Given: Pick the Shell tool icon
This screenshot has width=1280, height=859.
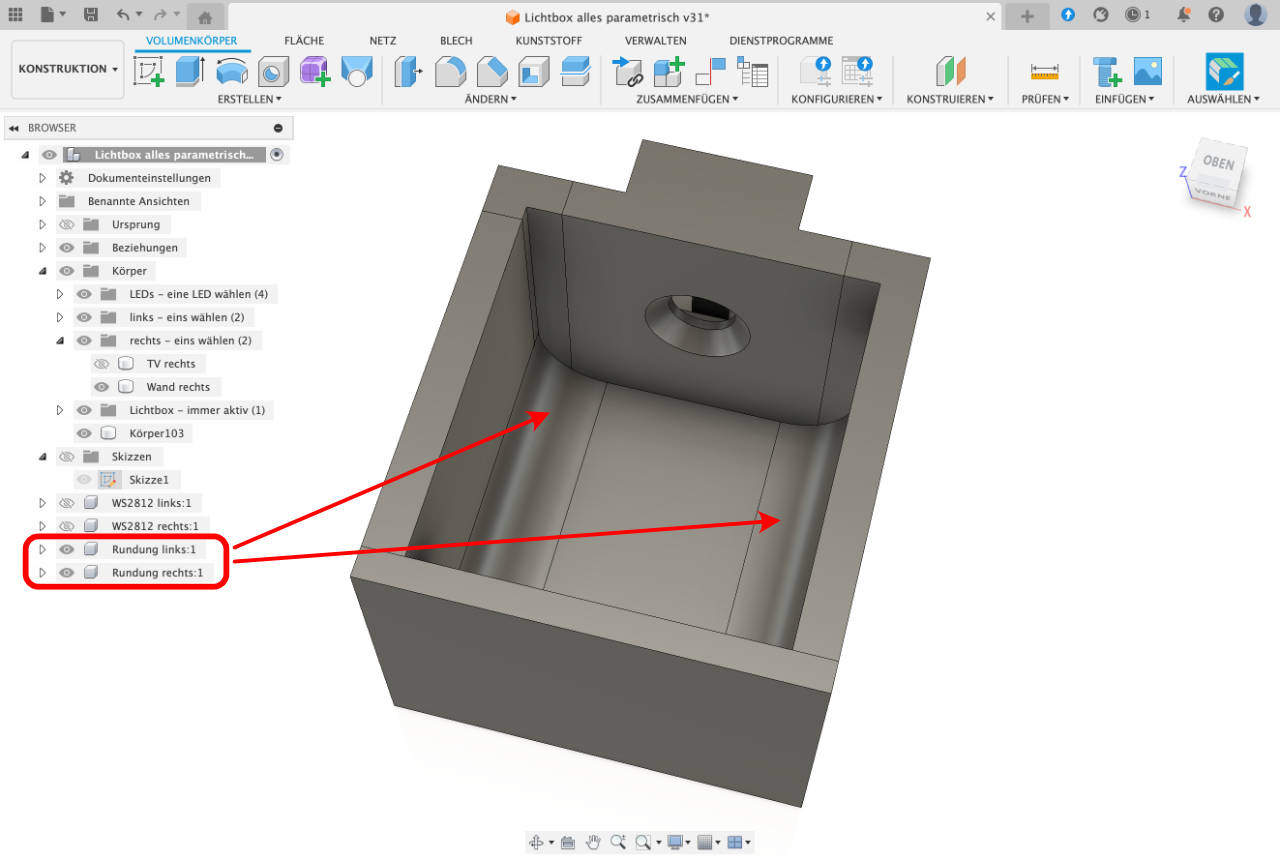Looking at the screenshot, I should 533,71.
